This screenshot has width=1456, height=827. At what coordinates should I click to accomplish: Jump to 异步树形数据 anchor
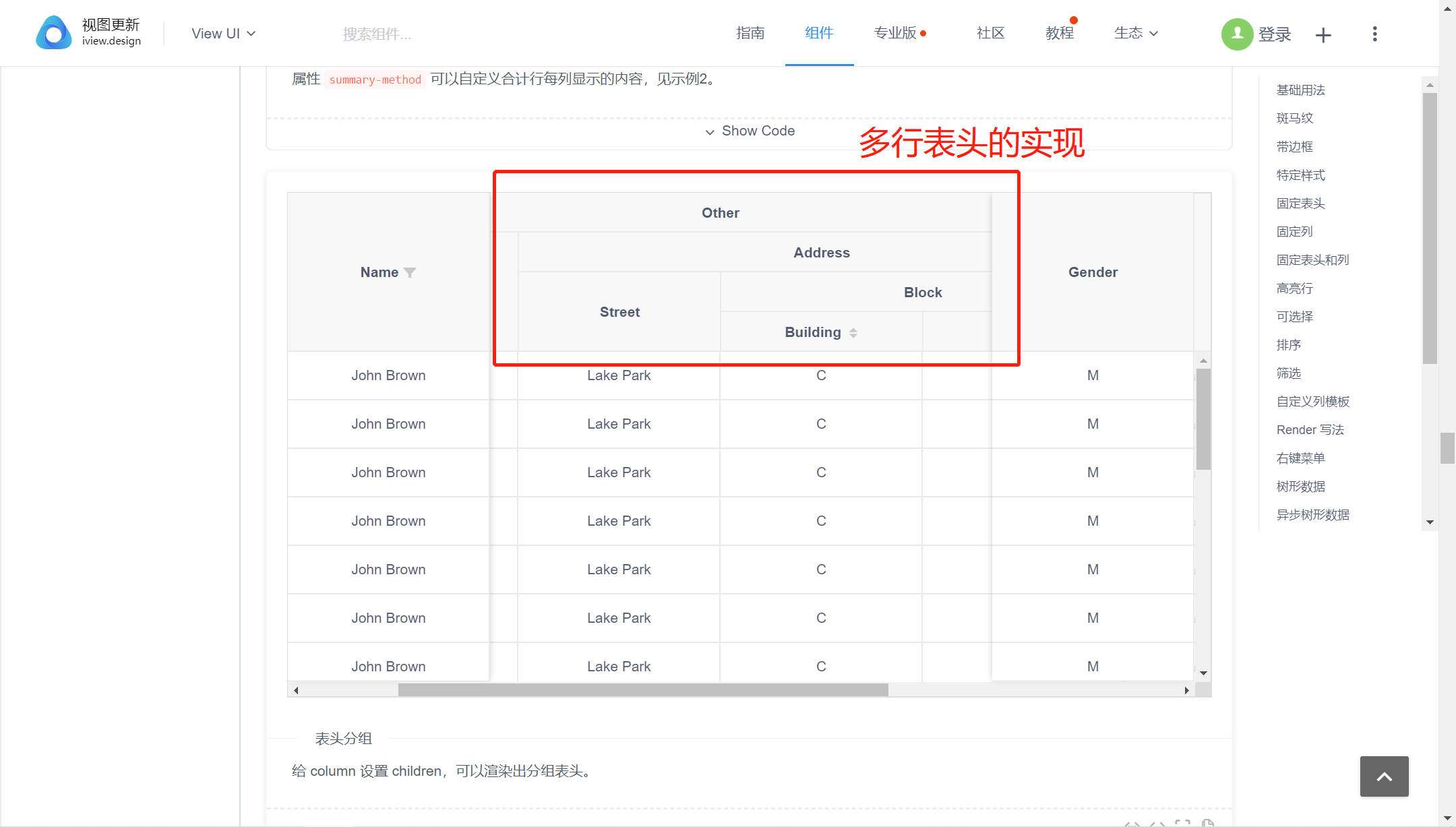[x=1312, y=514]
